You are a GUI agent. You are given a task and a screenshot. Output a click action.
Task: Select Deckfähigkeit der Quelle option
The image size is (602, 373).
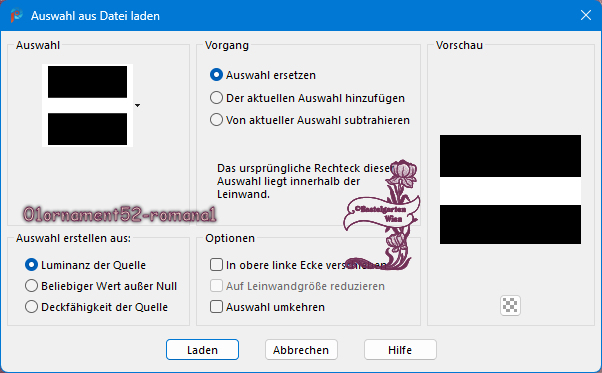click(x=96, y=307)
